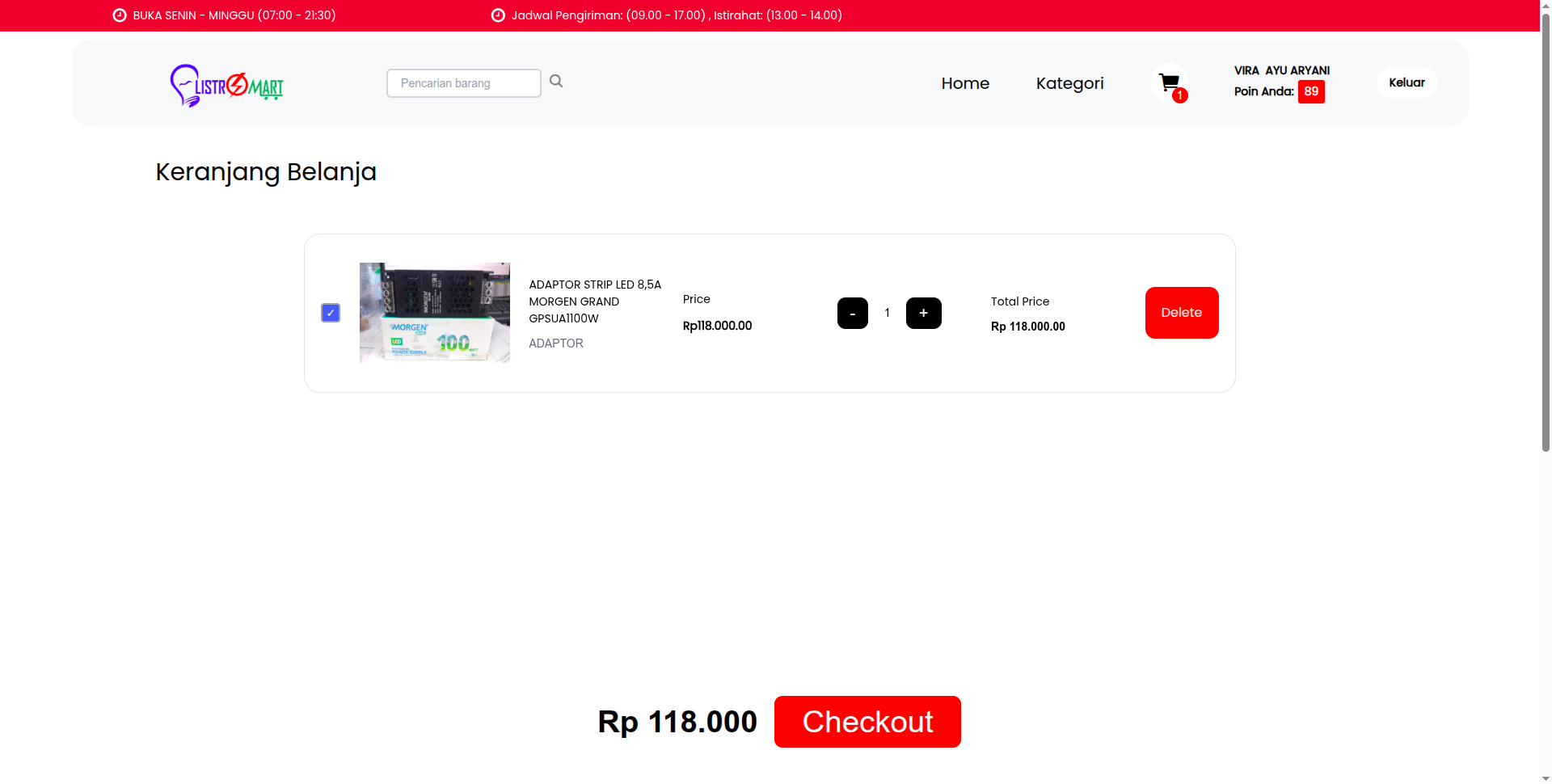This screenshot has height=784, width=1552.
Task: Click the red cart count badge
Action: click(1180, 95)
